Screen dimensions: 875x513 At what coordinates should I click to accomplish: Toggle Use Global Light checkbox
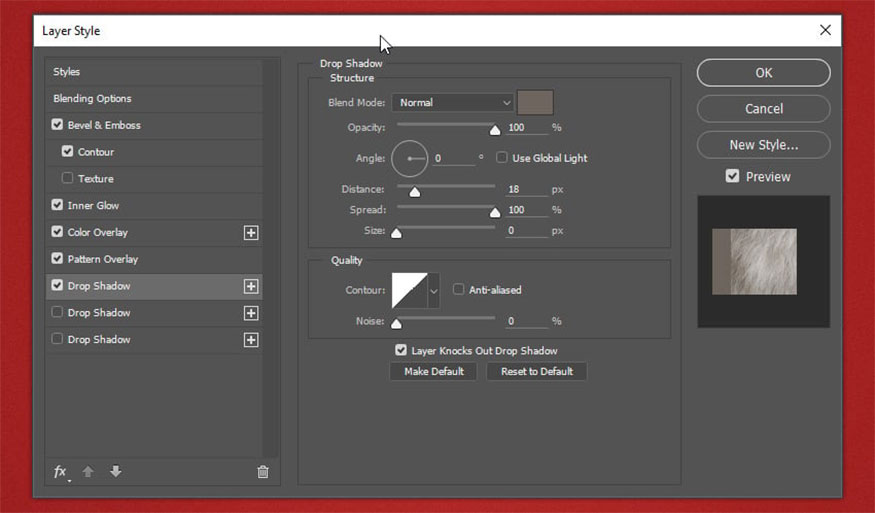[x=502, y=158]
